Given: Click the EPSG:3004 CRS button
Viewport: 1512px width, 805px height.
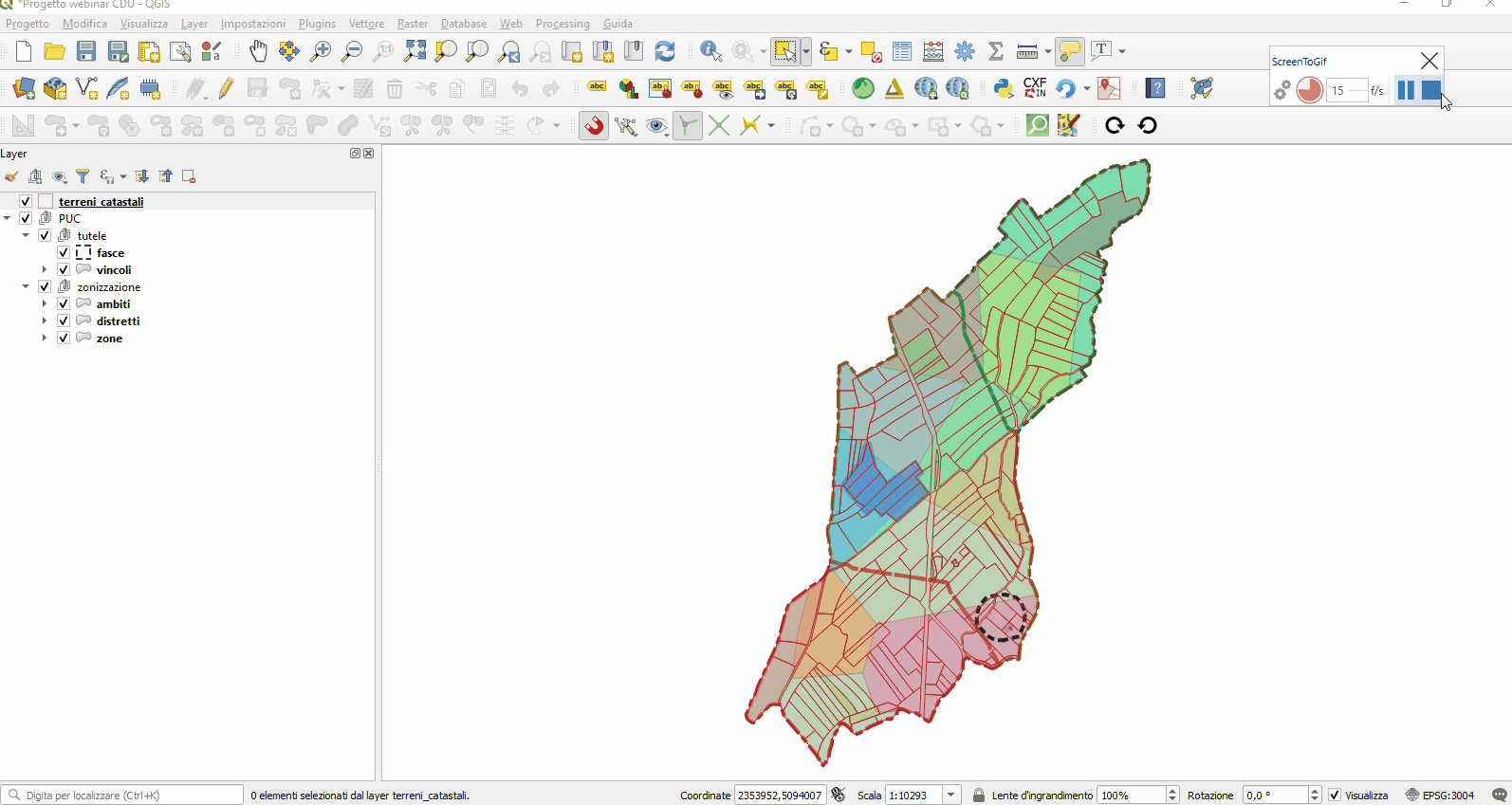Looking at the screenshot, I should coord(1440,795).
